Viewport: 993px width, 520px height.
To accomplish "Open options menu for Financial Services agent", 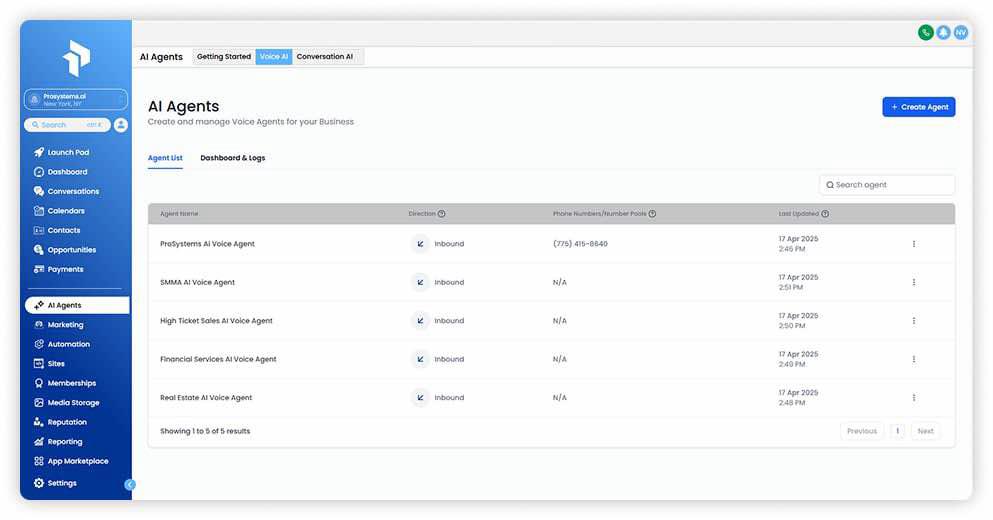I will click(914, 359).
